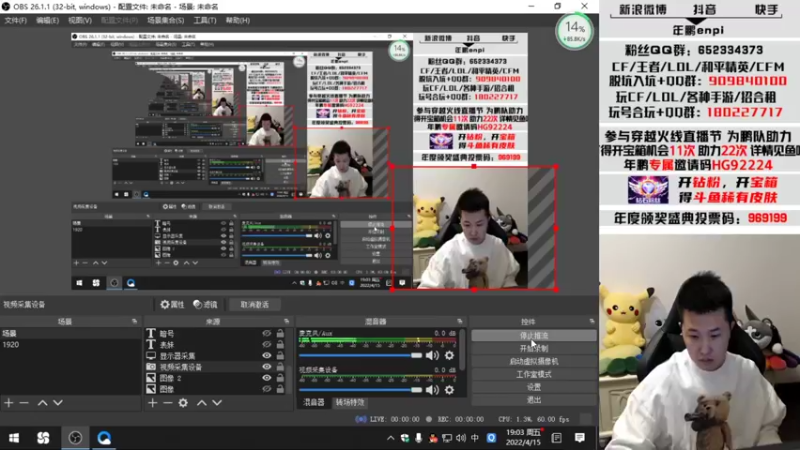Open taskbar clock showing 19:03
800x450 pixels.
pos(523,438)
